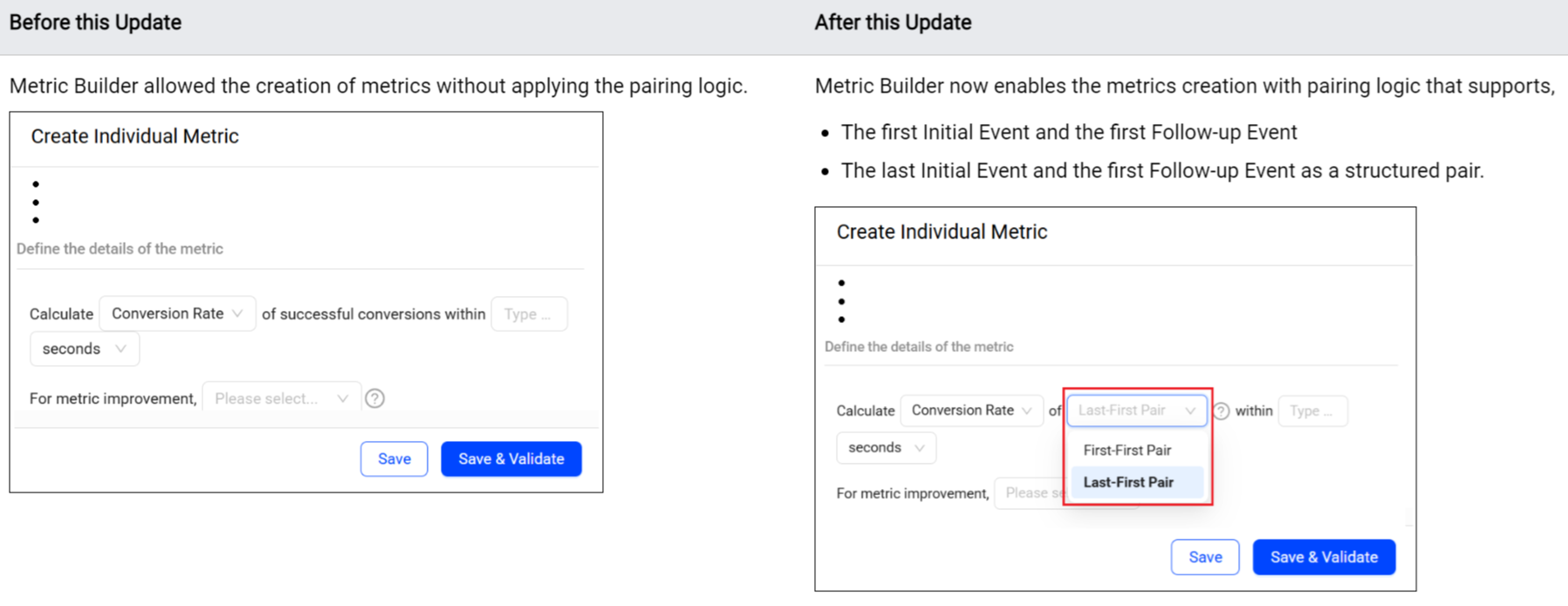
Task: Click 'Create Individual Metric' title in the After this Update form
Action: click(941, 232)
